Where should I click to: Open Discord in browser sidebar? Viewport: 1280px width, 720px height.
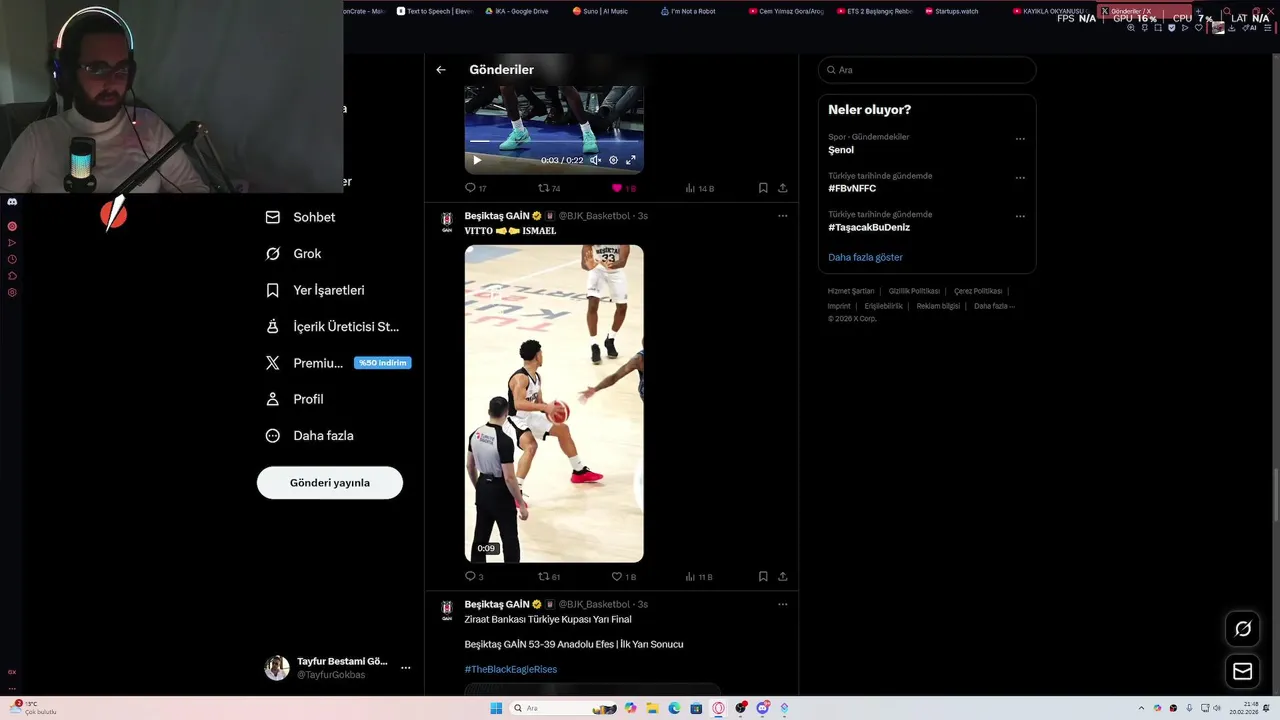click(12, 201)
